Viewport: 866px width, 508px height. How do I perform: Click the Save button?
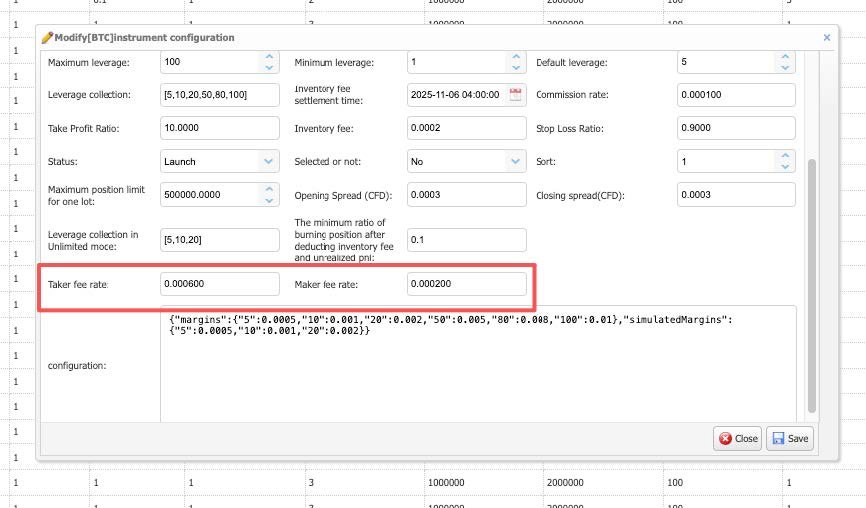pyautogui.click(x=790, y=438)
